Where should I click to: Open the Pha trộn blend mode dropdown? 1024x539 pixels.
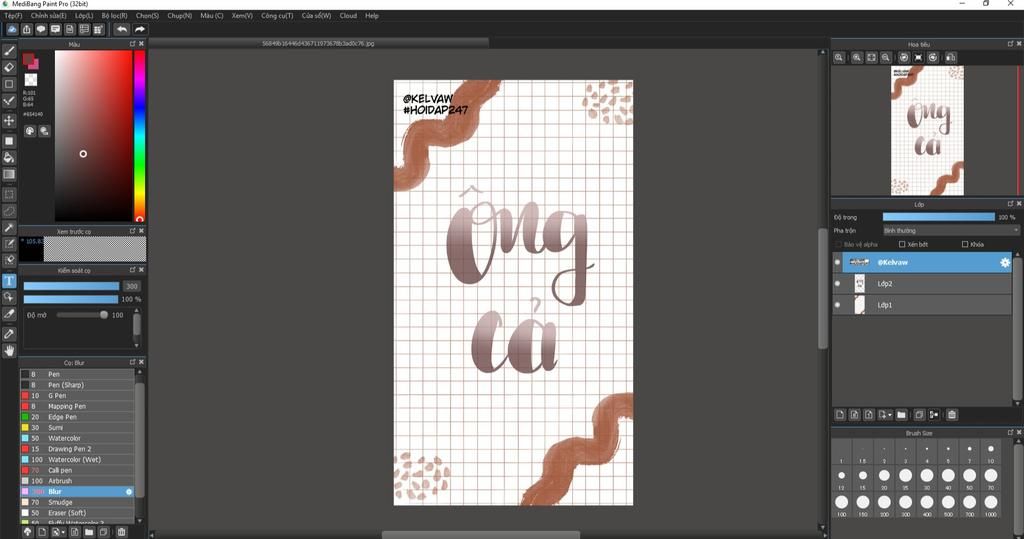click(x=950, y=230)
